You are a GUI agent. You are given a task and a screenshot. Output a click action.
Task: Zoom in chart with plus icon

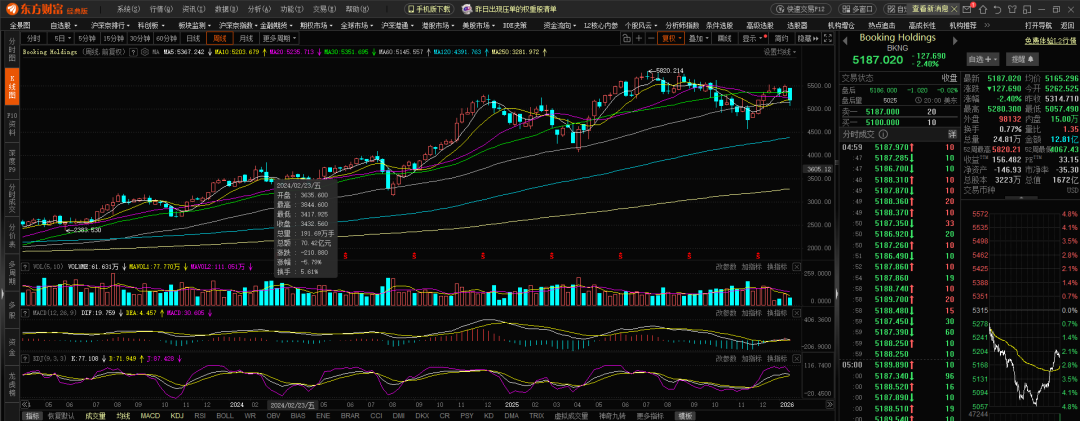[x=639, y=39]
